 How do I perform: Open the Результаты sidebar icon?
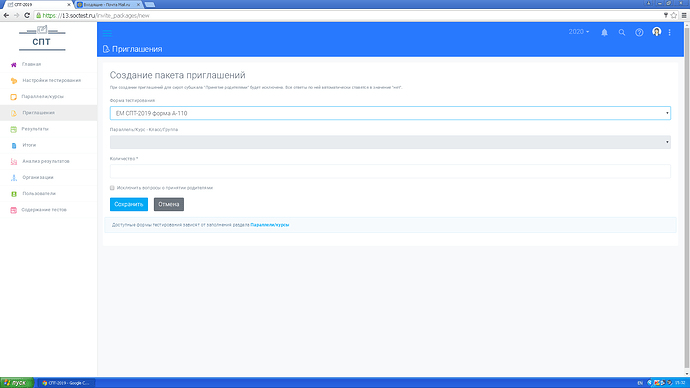pyautogui.click(x=14, y=129)
